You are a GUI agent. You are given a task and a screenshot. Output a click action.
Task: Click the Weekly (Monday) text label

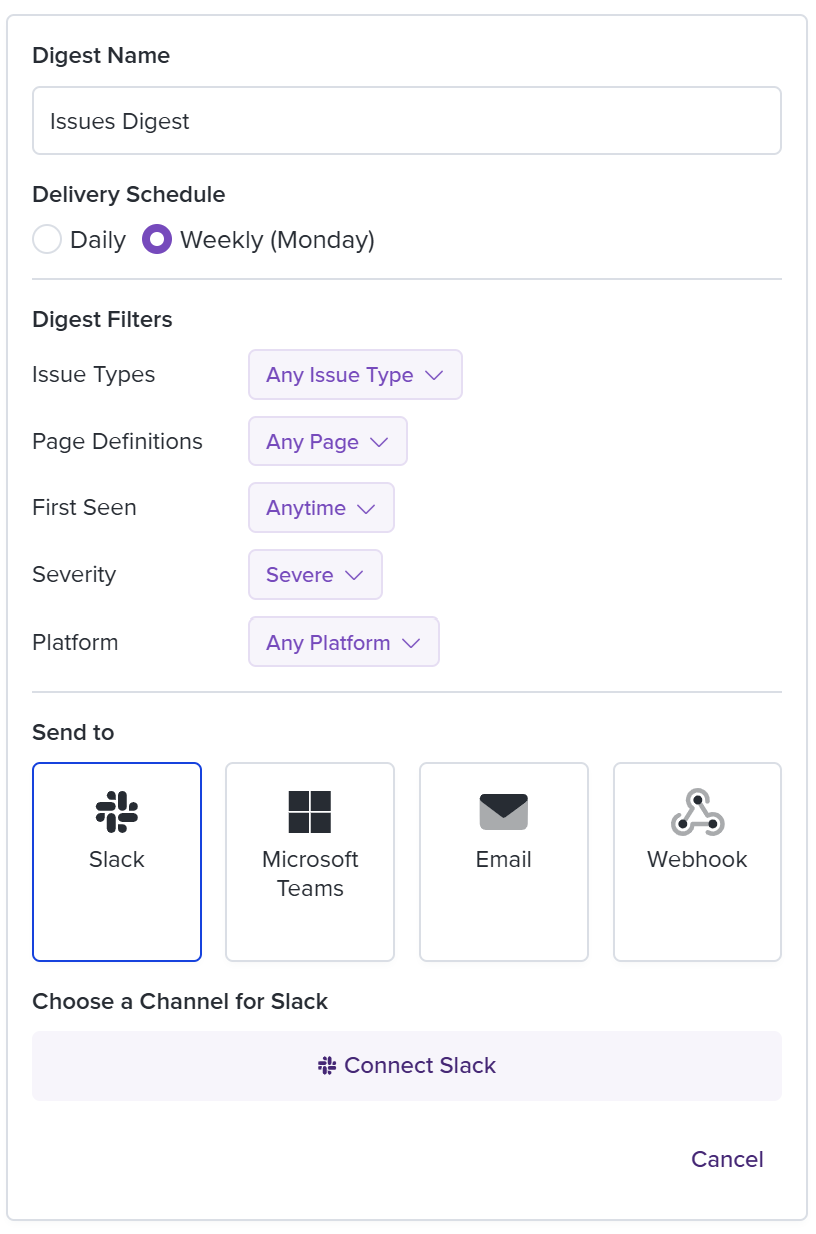[x=277, y=240]
